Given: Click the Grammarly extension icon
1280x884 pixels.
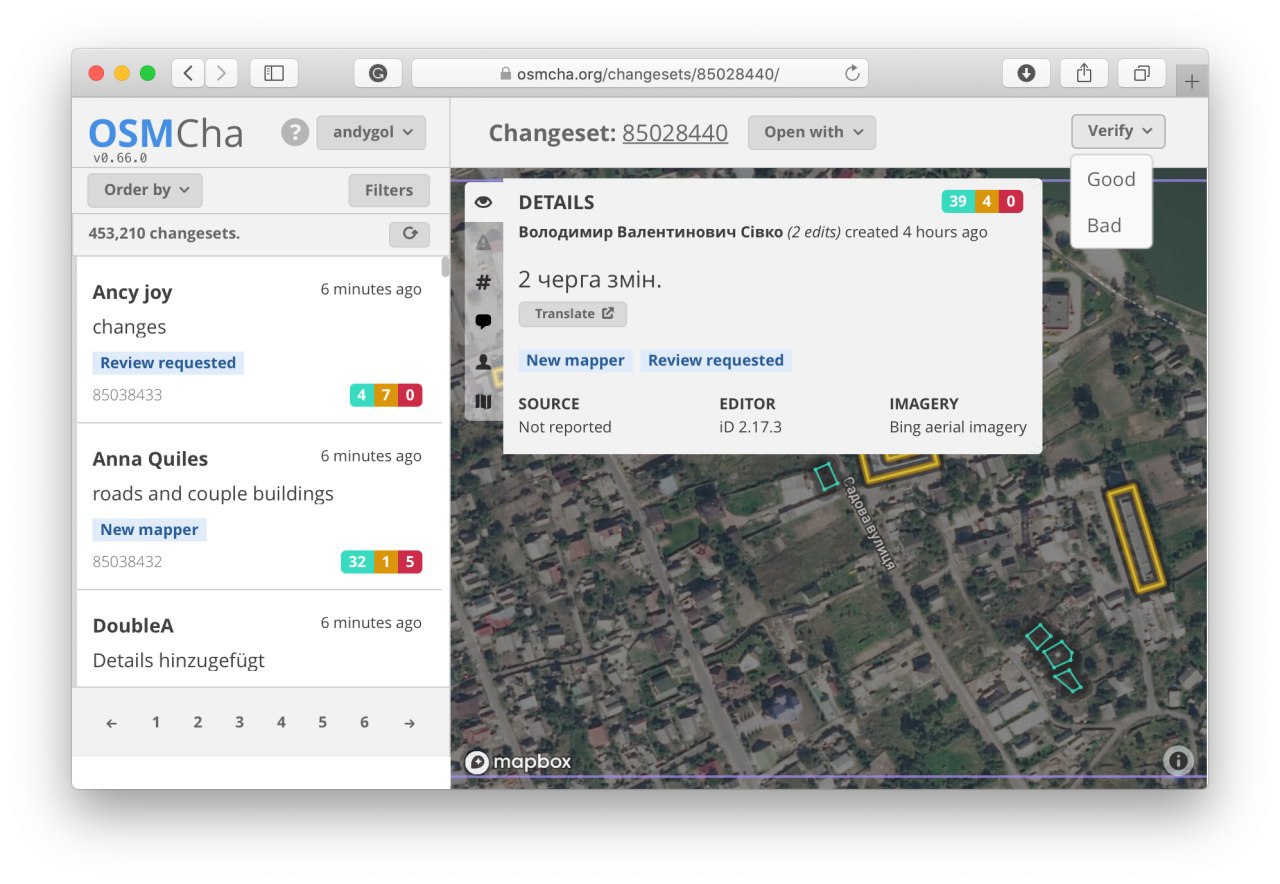Looking at the screenshot, I should (378, 73).
